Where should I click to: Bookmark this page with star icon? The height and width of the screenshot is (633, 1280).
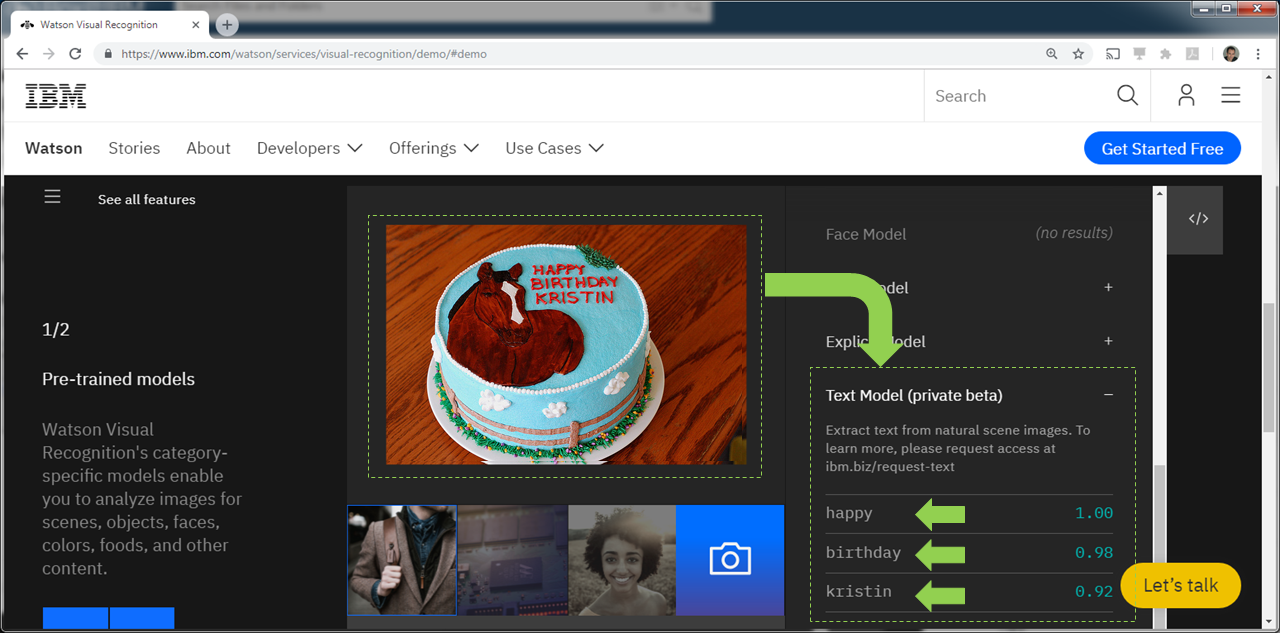pyautogui.click(x=1078, y=54)
